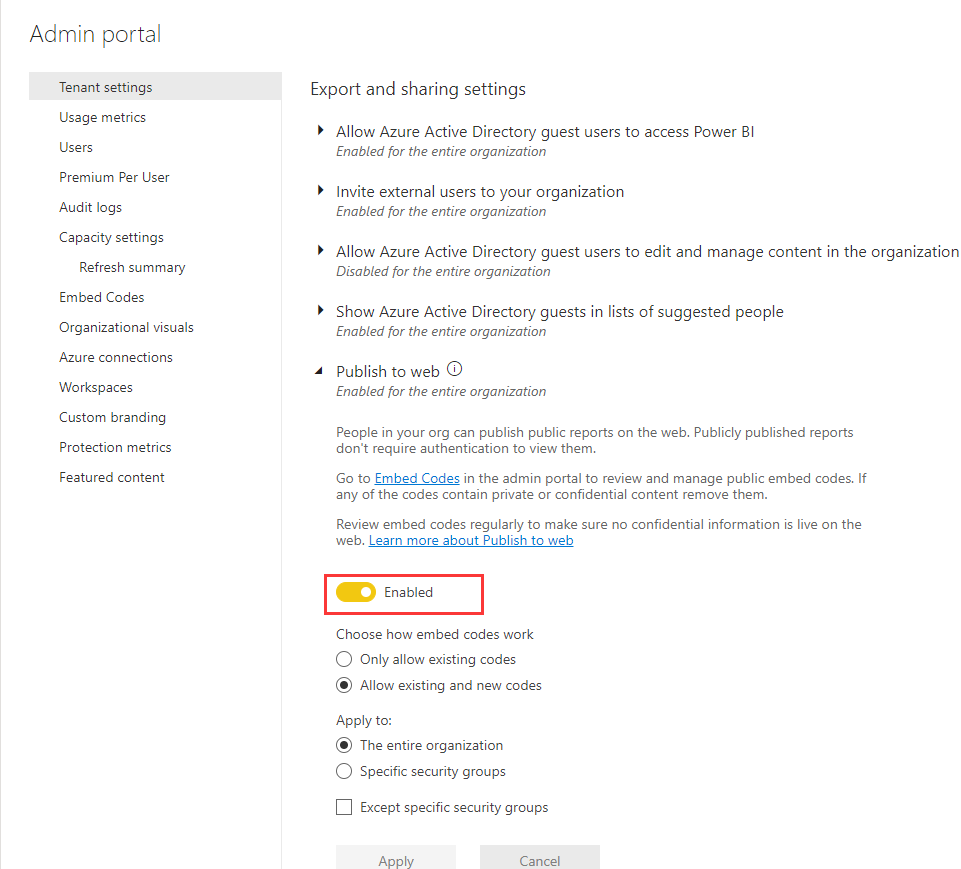Open Organizational visuals settings
This screenshot has height=869, width=961.
(x=126, y=327)
